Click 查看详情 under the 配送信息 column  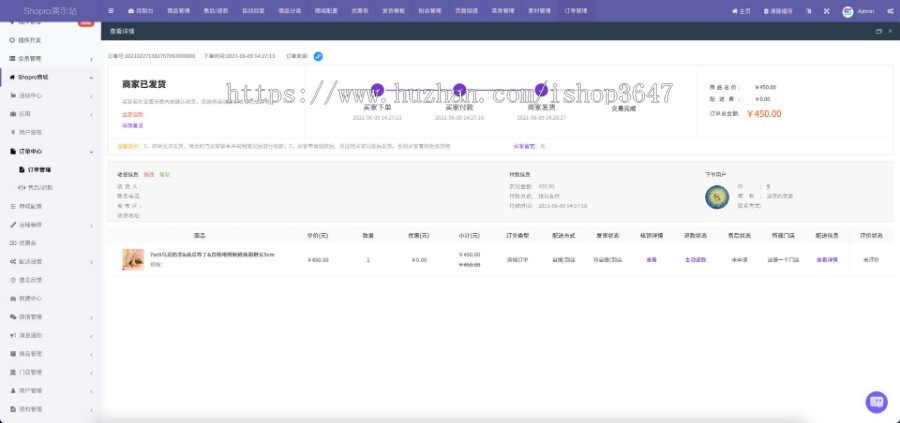tap(827, 260)
